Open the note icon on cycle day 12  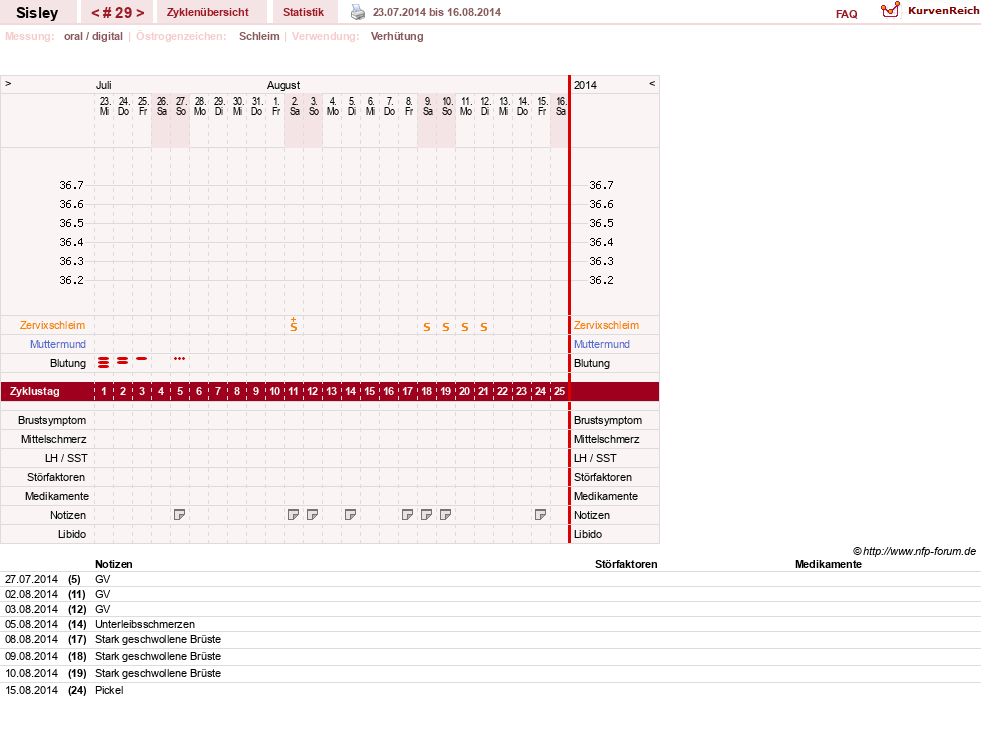pos(312,515)
